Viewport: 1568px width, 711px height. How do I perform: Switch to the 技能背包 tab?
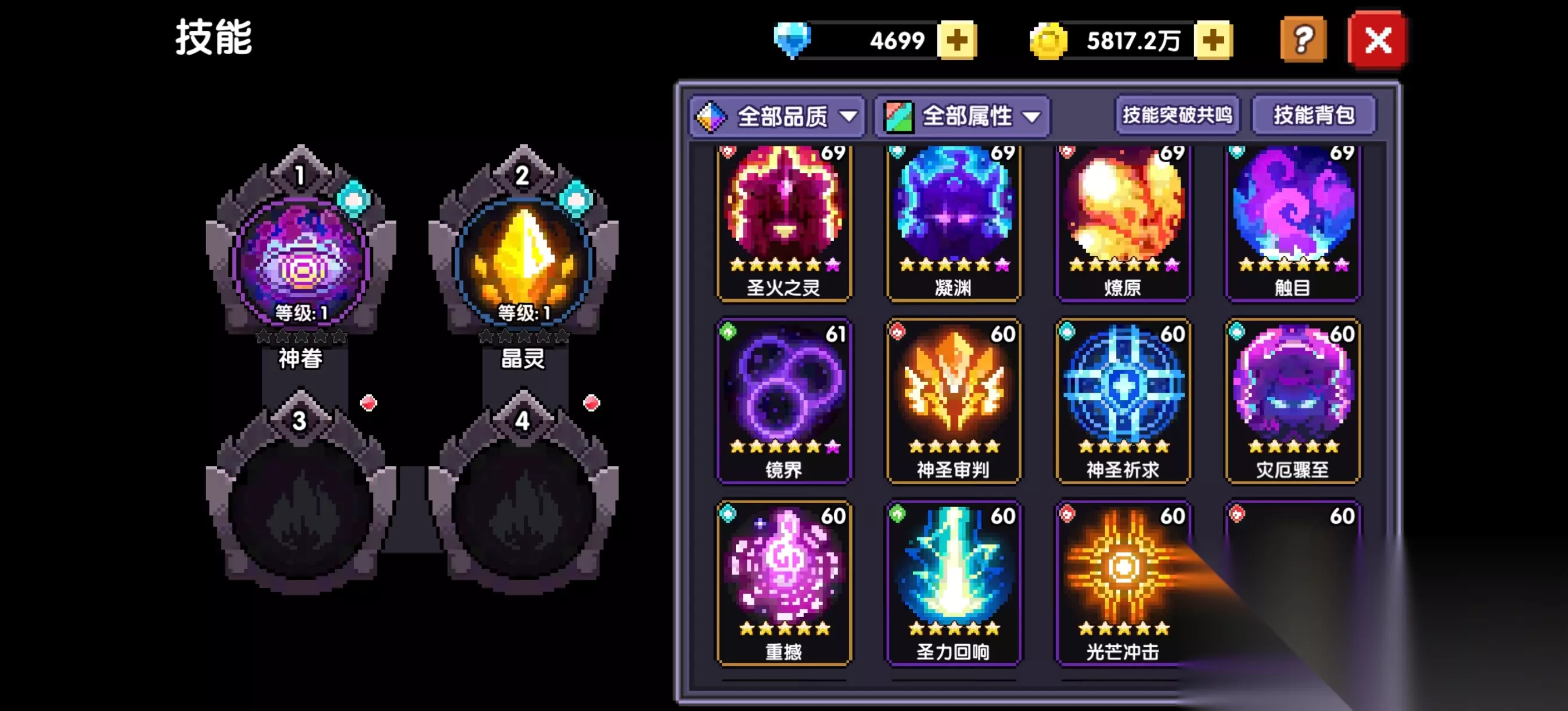coord(1314,115)
